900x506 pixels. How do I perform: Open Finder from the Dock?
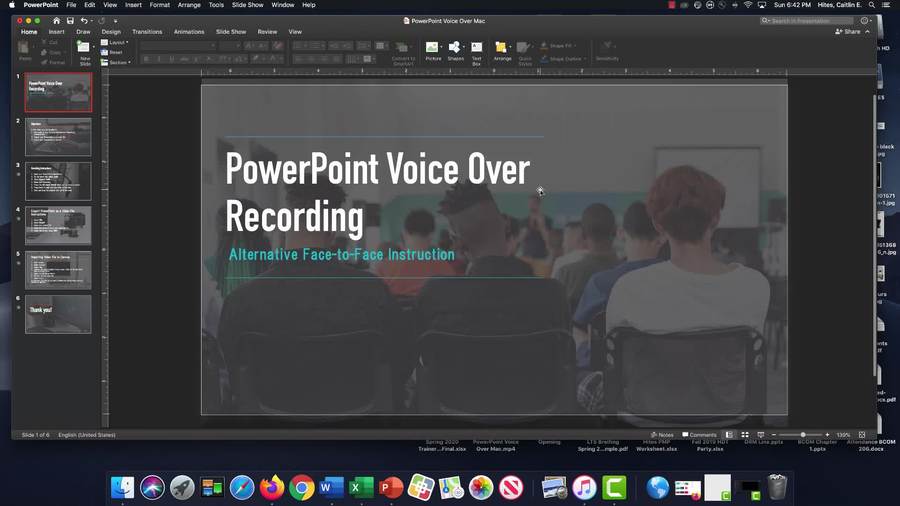coord(122,488)
